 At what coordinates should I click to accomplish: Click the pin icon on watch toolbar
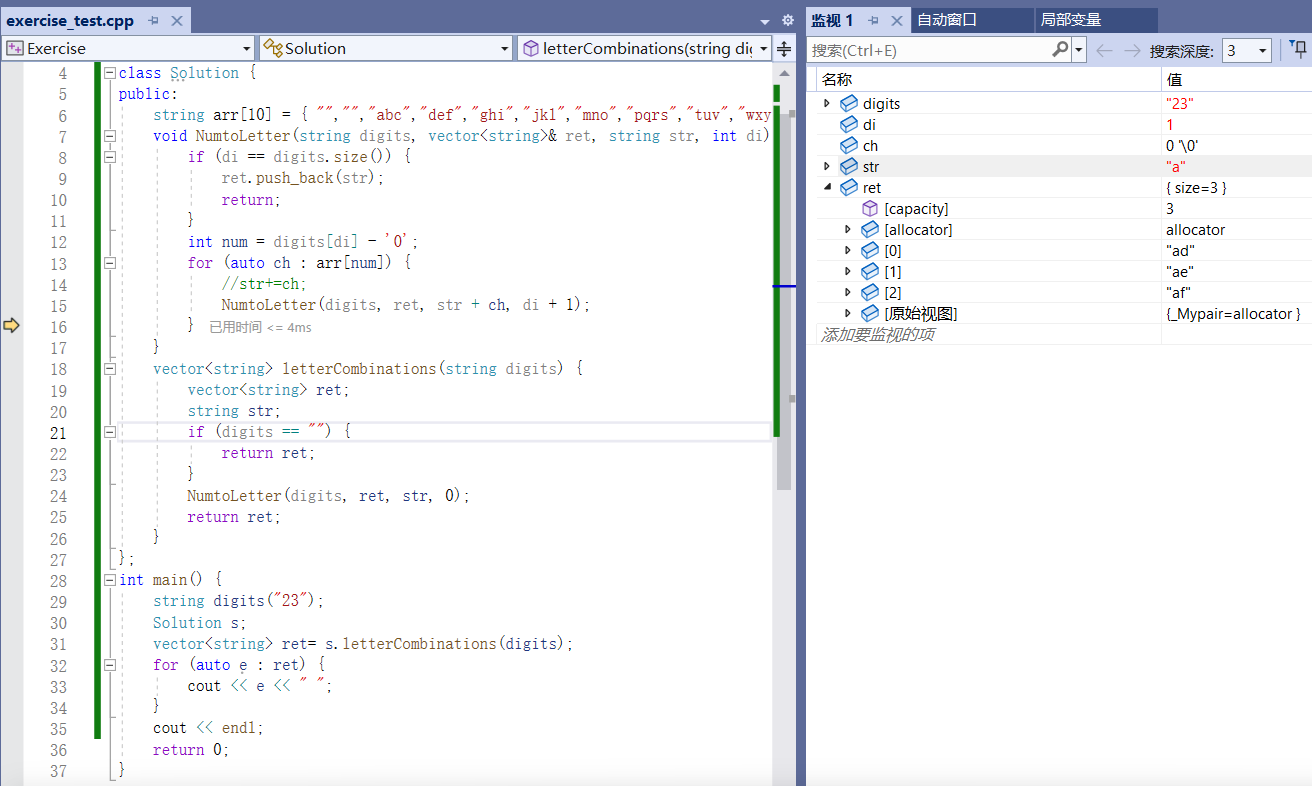[x=1298, y=49]
